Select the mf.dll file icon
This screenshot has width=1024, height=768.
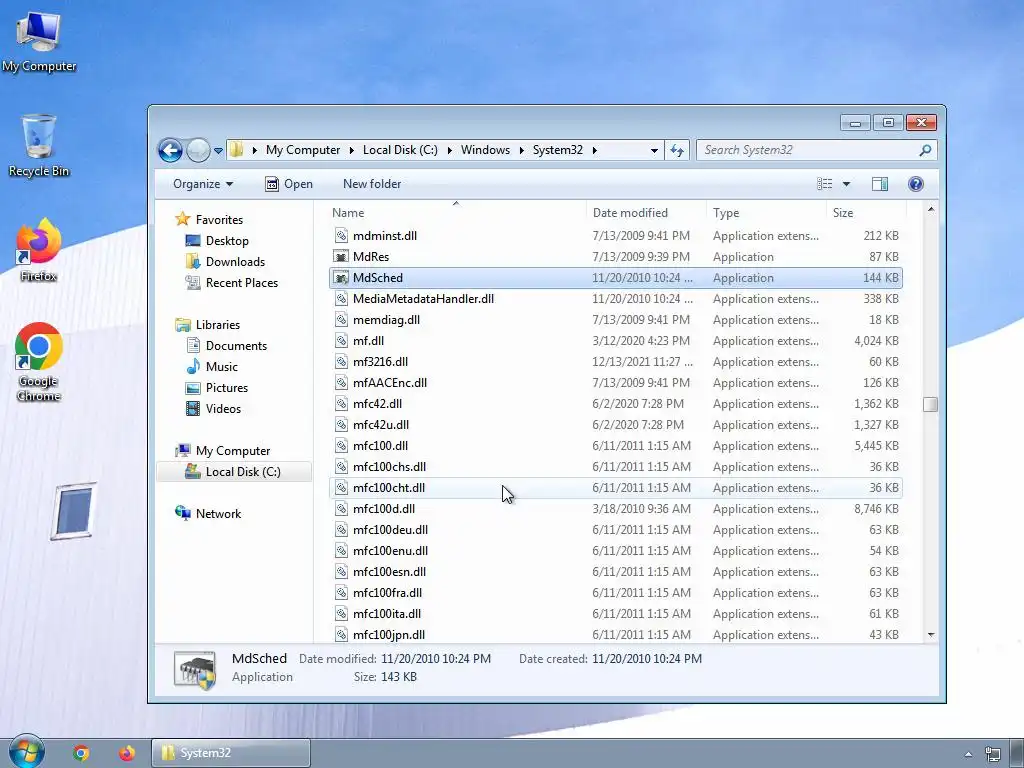[x=341, y=340]
